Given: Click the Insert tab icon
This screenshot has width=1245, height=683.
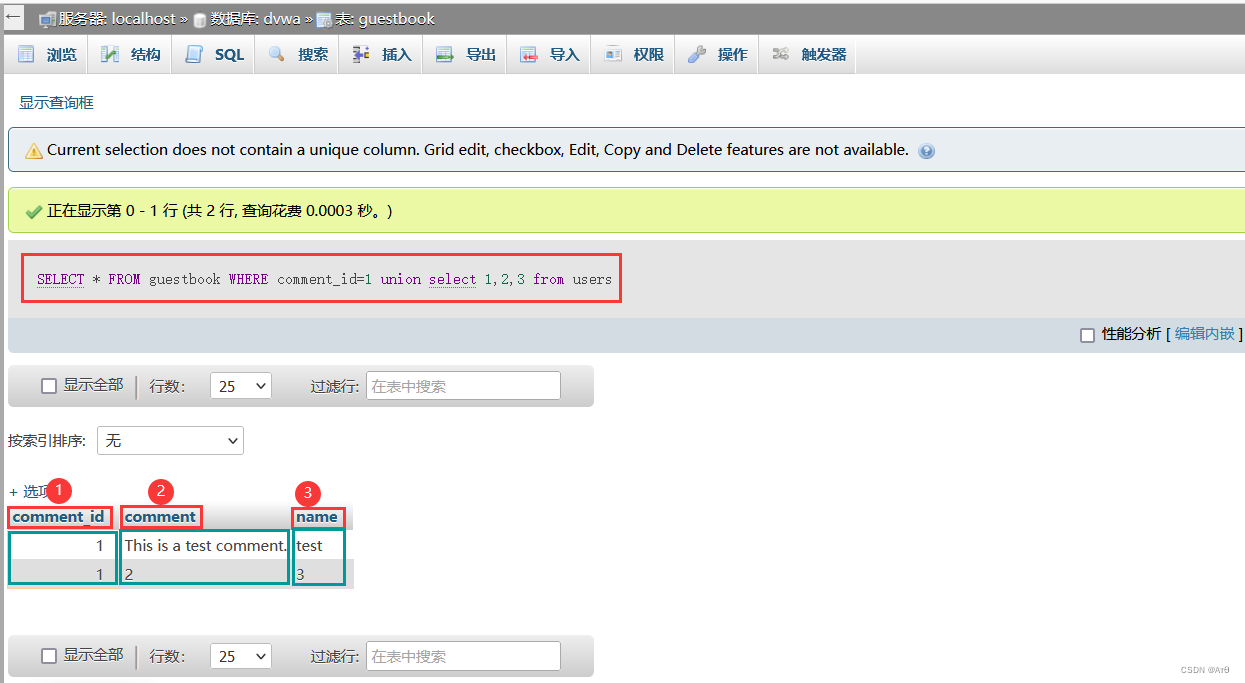Looking at the screenshot, I should 361,55.
